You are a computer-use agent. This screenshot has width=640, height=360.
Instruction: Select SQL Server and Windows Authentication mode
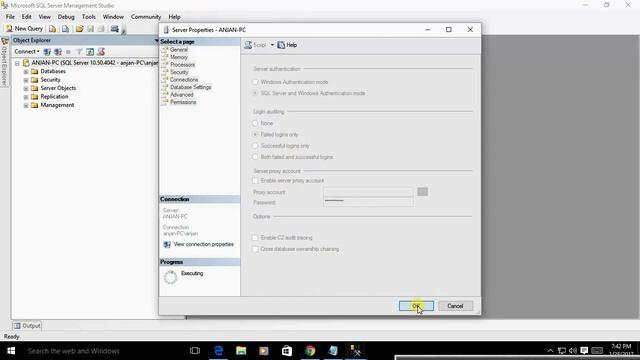click(x=255, y=93)
